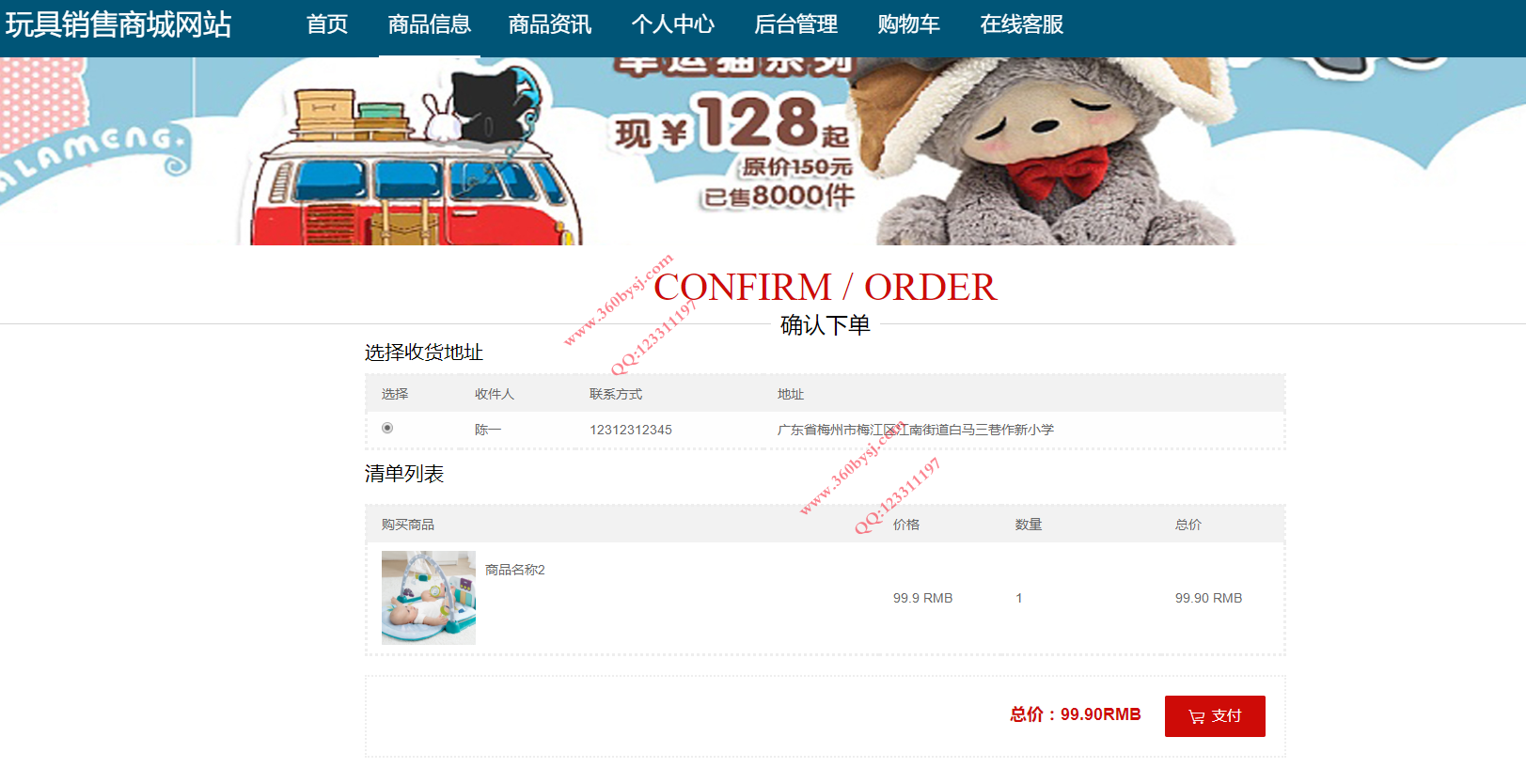The image size is (1526, 784).
Task: Navigate to 个人中心
Action: [x=673, y=24]
